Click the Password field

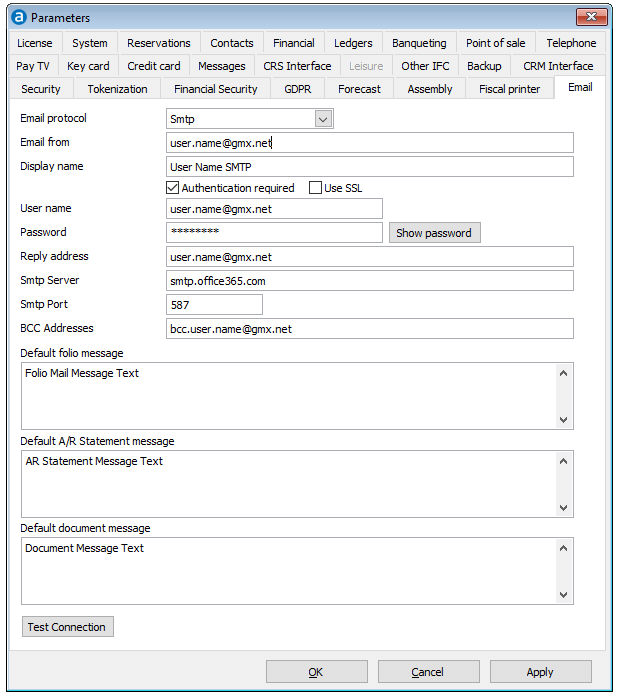point(274,232)
